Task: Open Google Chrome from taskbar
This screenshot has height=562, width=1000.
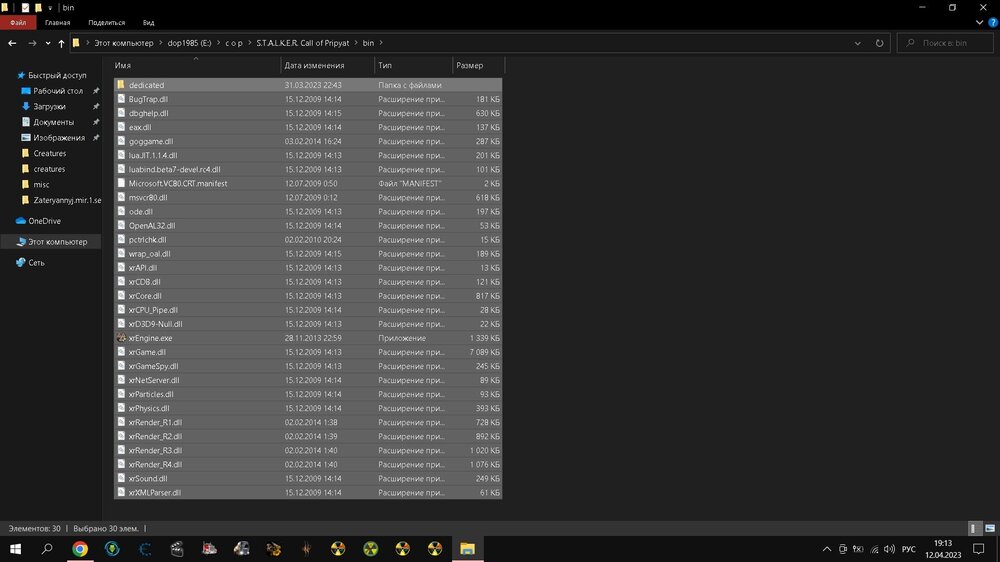Action: 80,549
